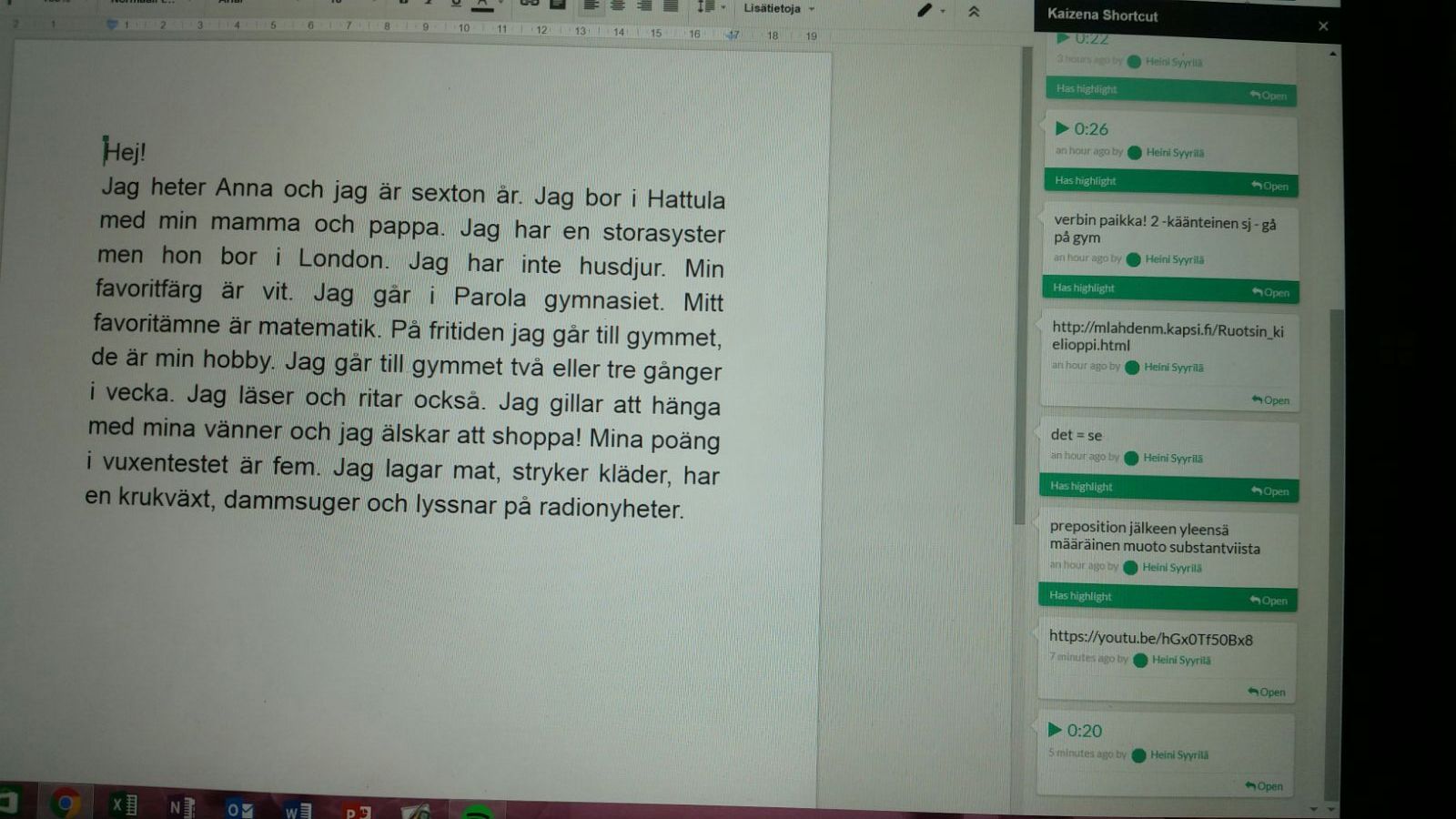Viewport: 1456px width, 819px height.
Task: Open PowerPoint from the taskbar
Action: click(x=356, y=810)
